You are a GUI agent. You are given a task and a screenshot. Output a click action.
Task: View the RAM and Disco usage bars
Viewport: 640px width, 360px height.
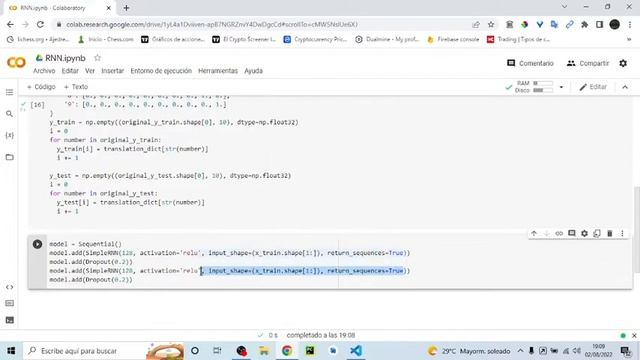point(534,87)
